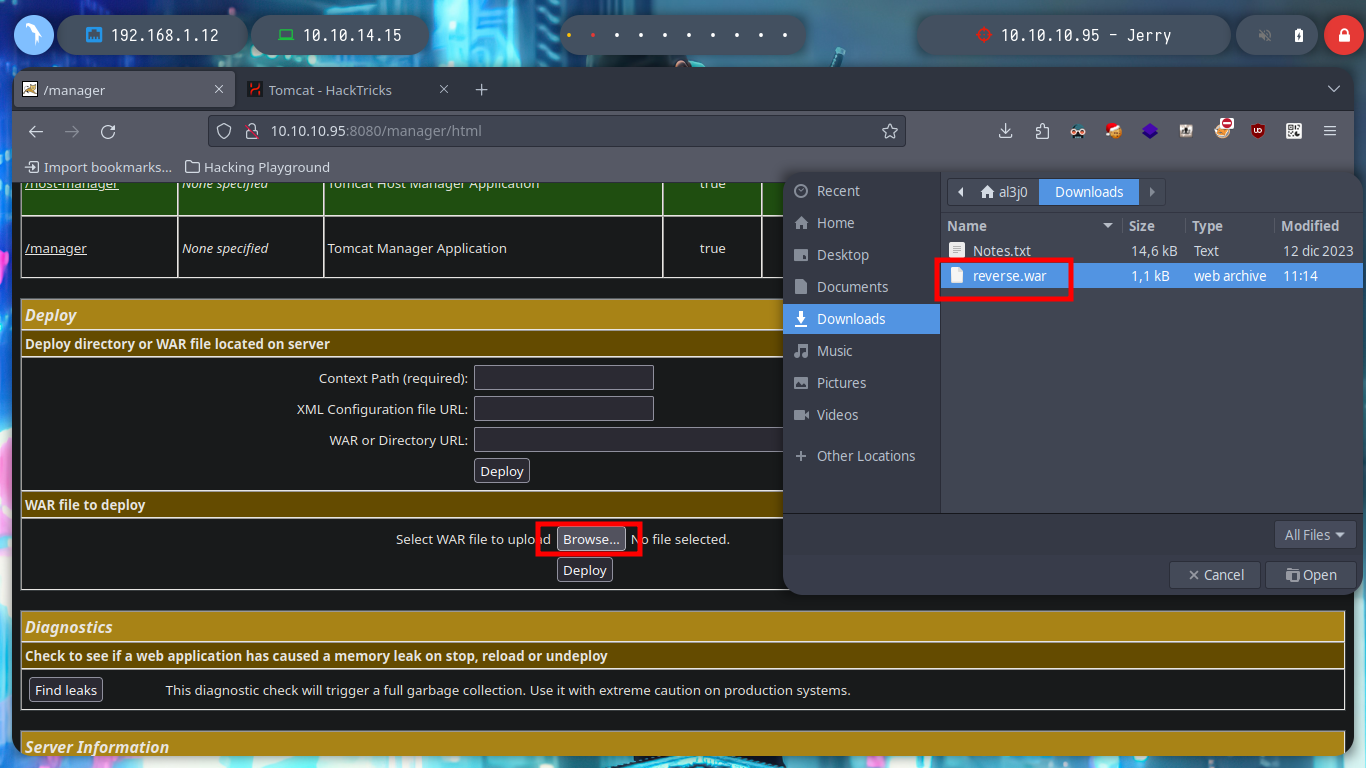Select Pictures in the file dialog sidebar
Screen dimensions: 1366x768
click(862, 383)
